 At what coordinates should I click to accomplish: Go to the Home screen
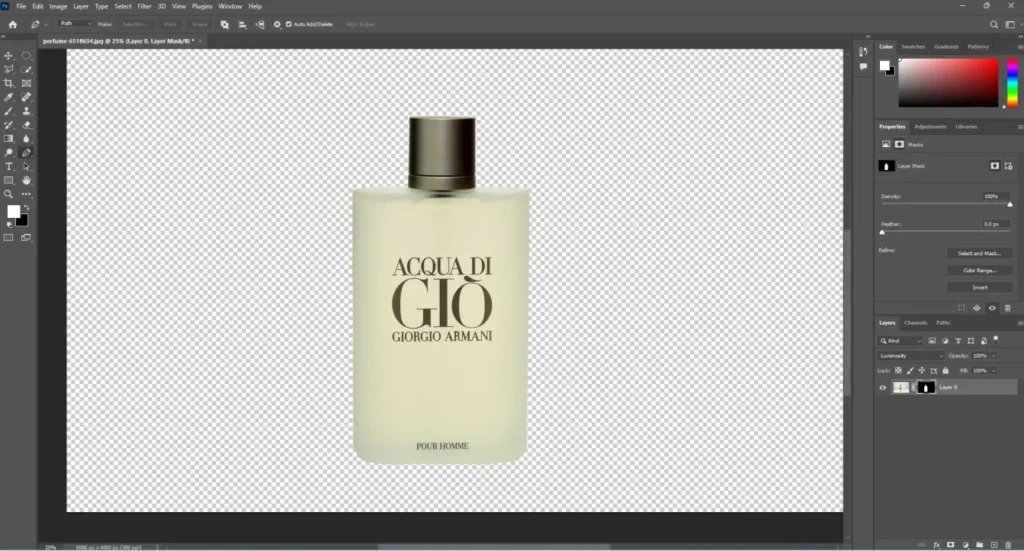click(x=12, y=24)
